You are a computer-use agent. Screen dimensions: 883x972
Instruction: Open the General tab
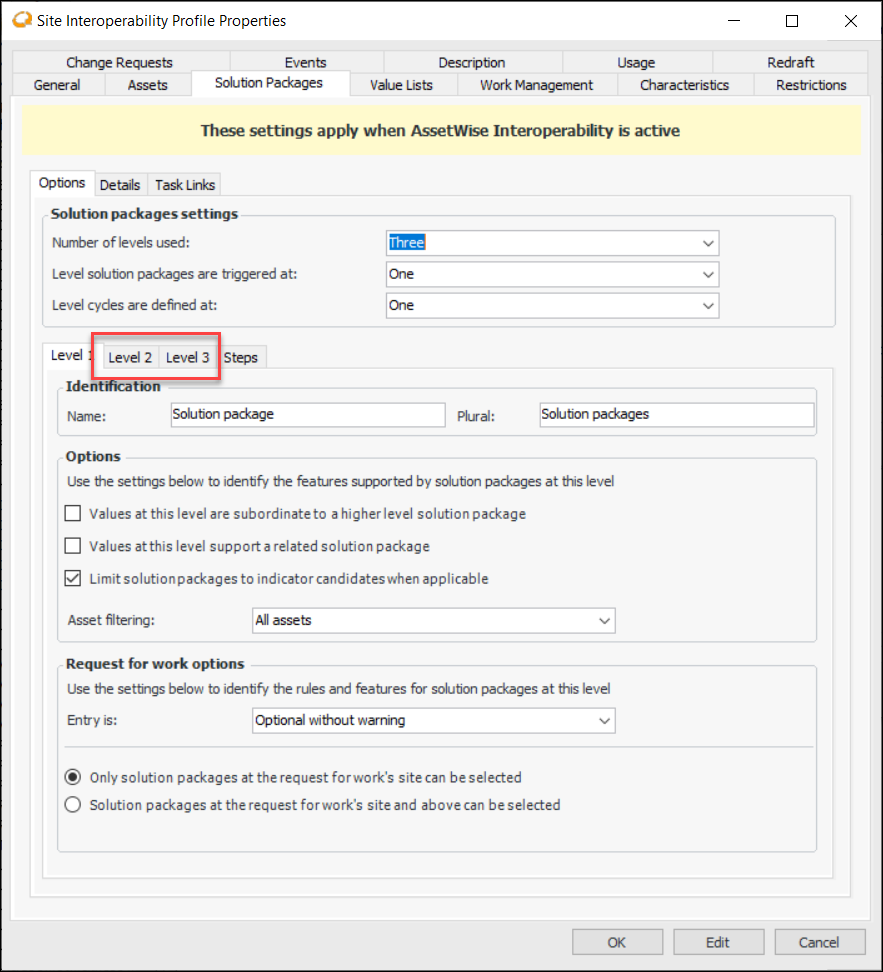tap(57, 85)
